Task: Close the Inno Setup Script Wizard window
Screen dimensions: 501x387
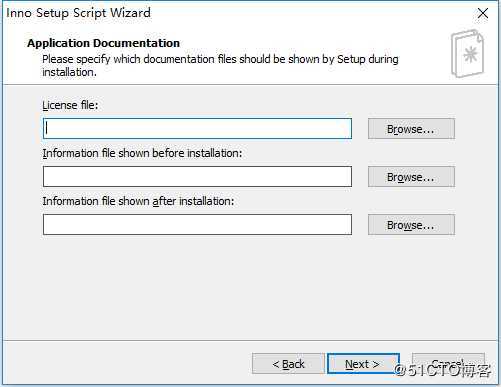Action: (483, 13)
